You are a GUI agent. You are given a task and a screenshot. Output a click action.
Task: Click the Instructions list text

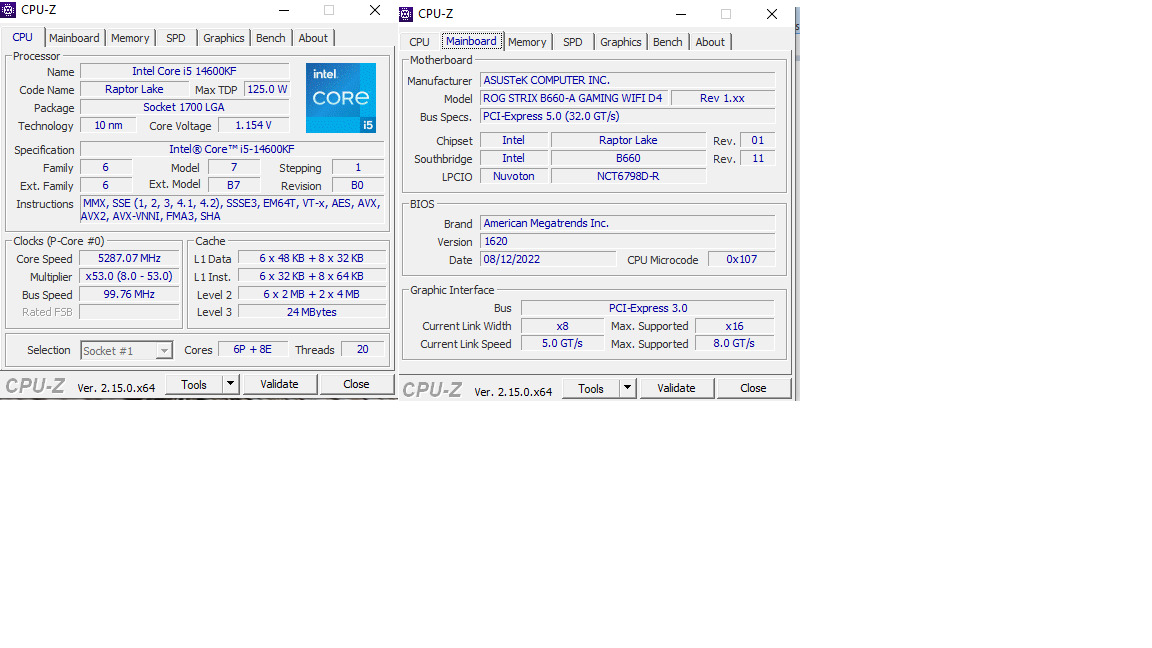click(x=231, y=210)
